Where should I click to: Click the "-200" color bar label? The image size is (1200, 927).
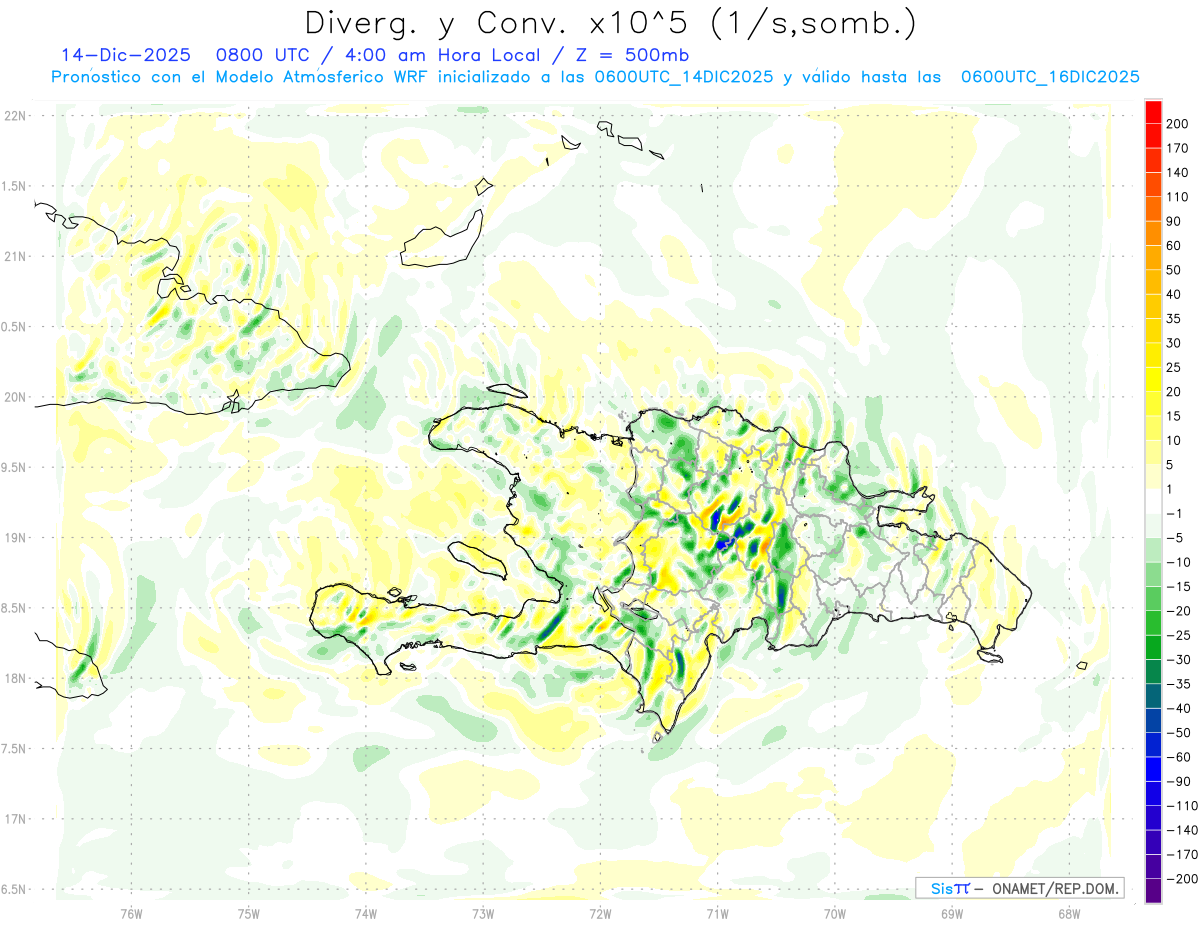pos(1185,878)
